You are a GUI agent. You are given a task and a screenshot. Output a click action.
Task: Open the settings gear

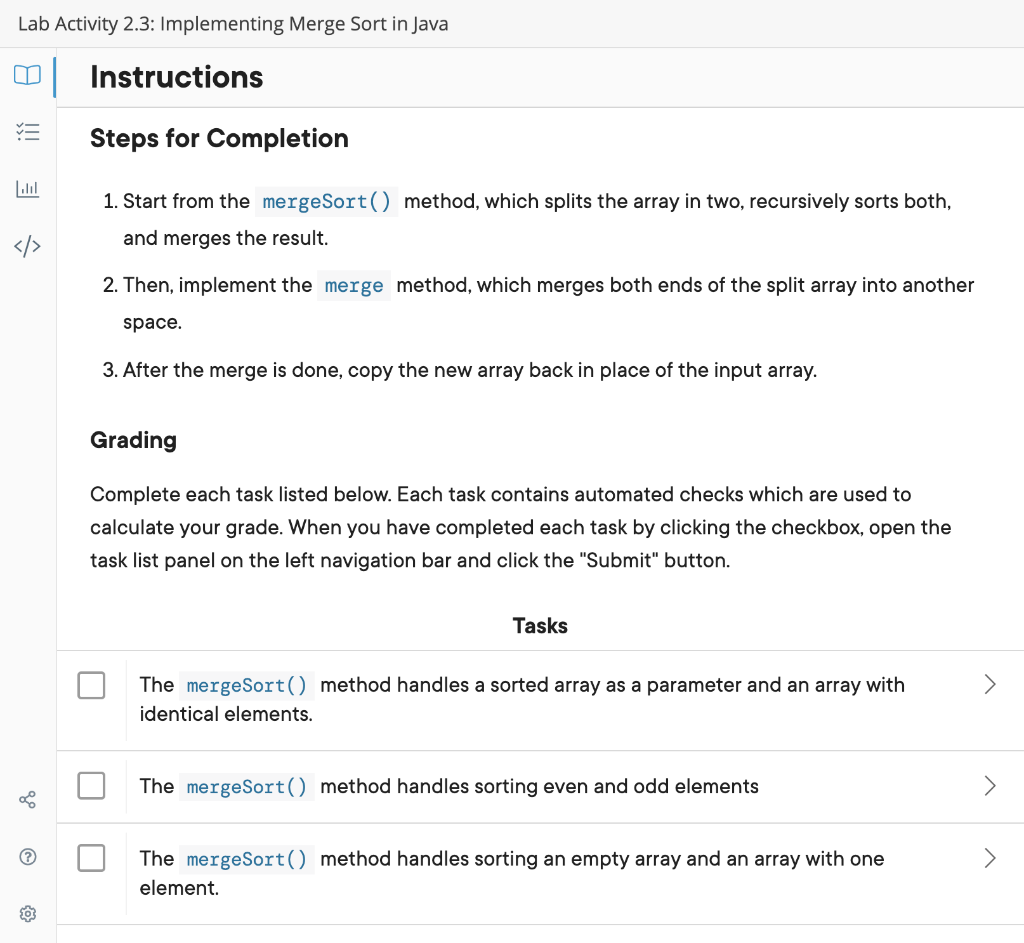27,913
